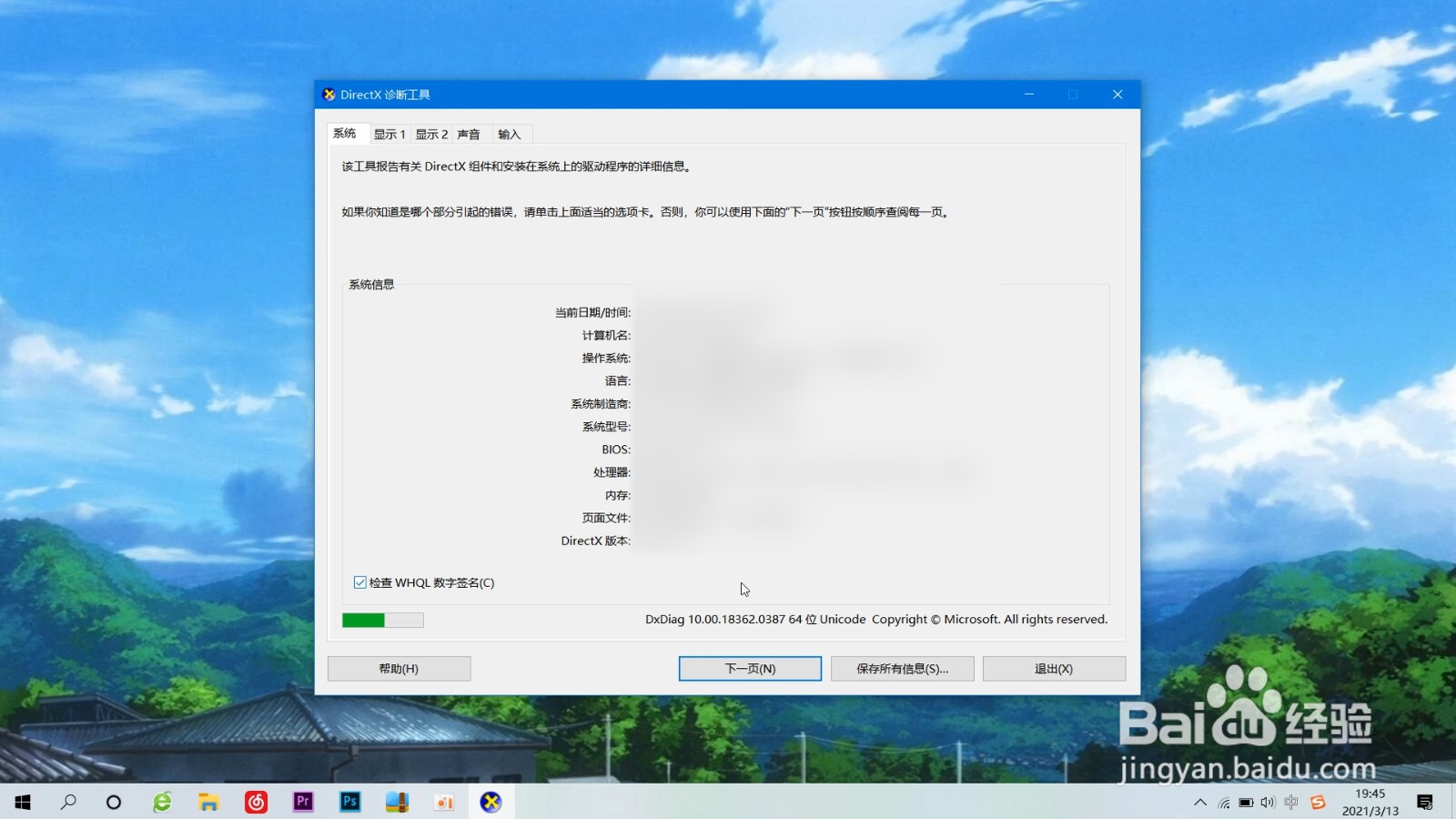Switch to the 显示 1 tab

389,134
